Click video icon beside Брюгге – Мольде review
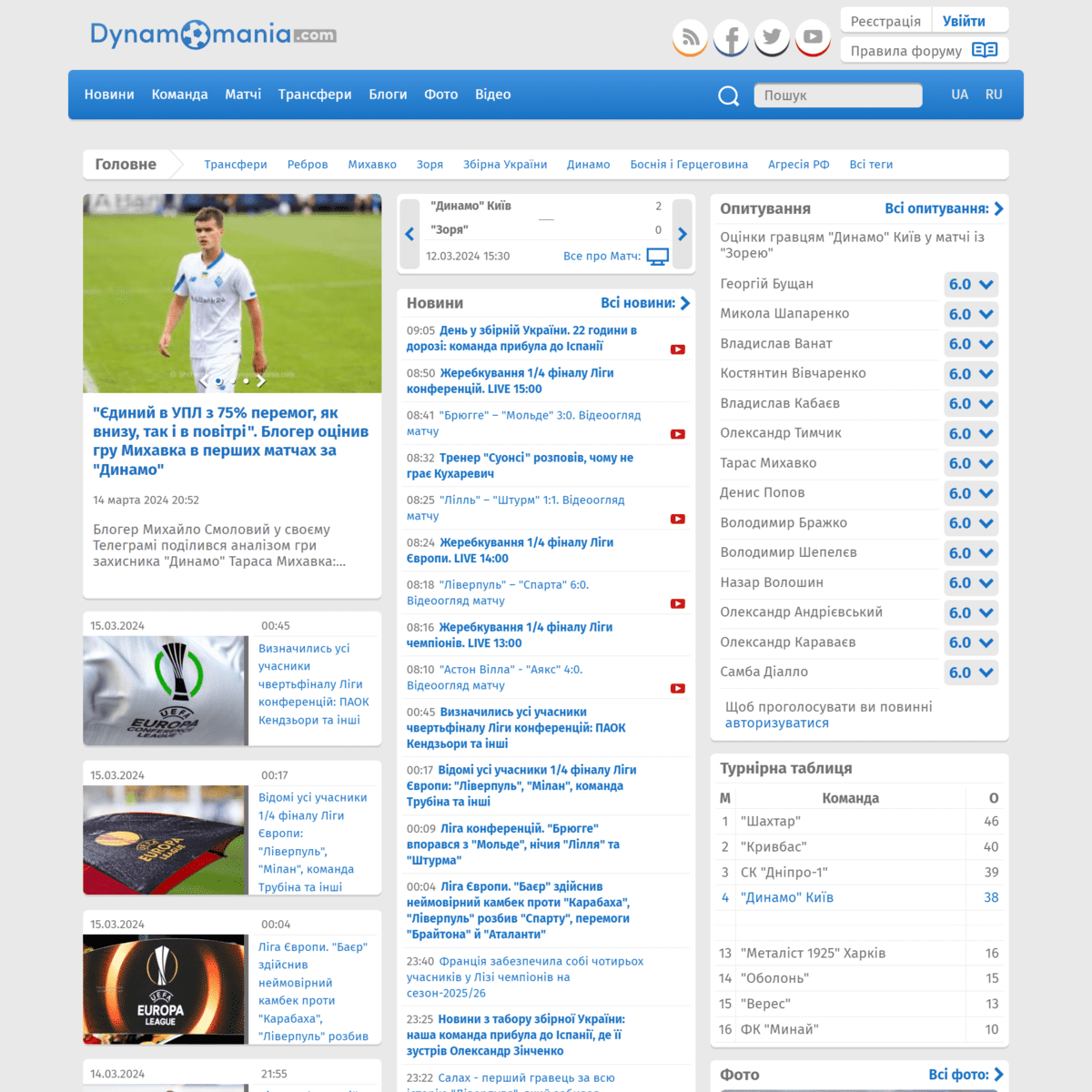The image size is (1092, 1092). (x=678, y=434)
